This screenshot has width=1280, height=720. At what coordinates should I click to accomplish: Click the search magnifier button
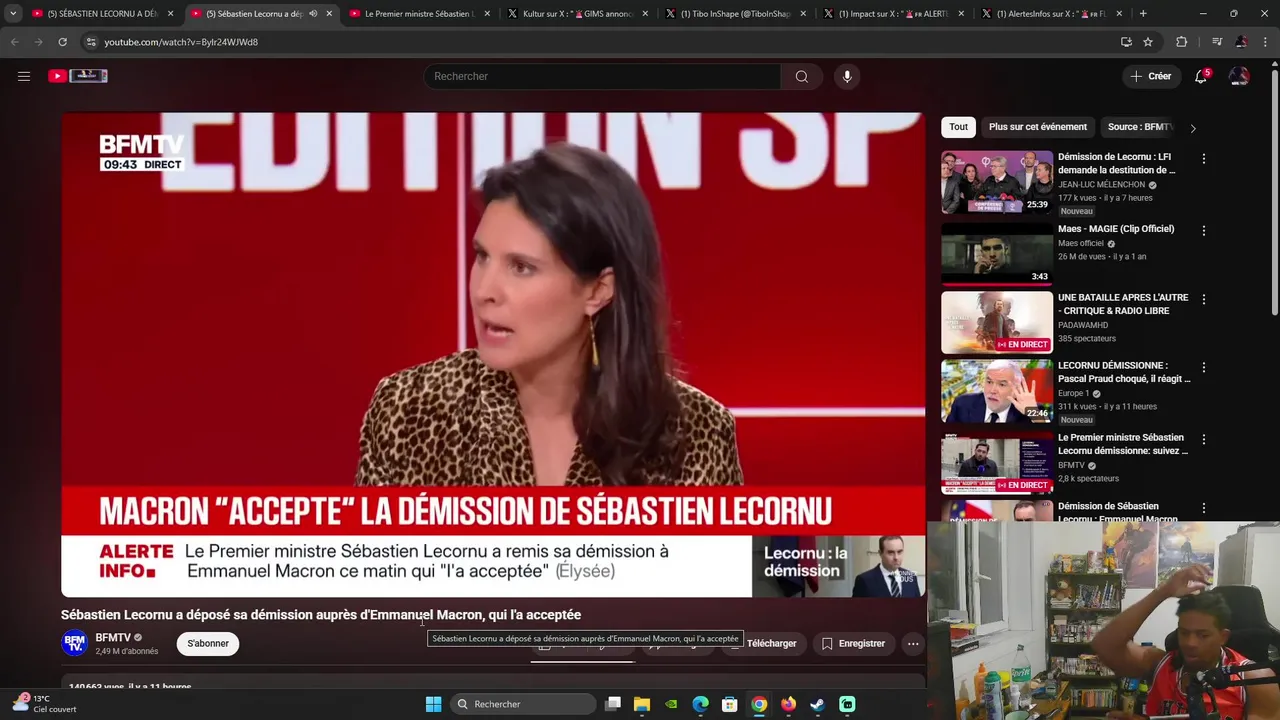(801, 76)
